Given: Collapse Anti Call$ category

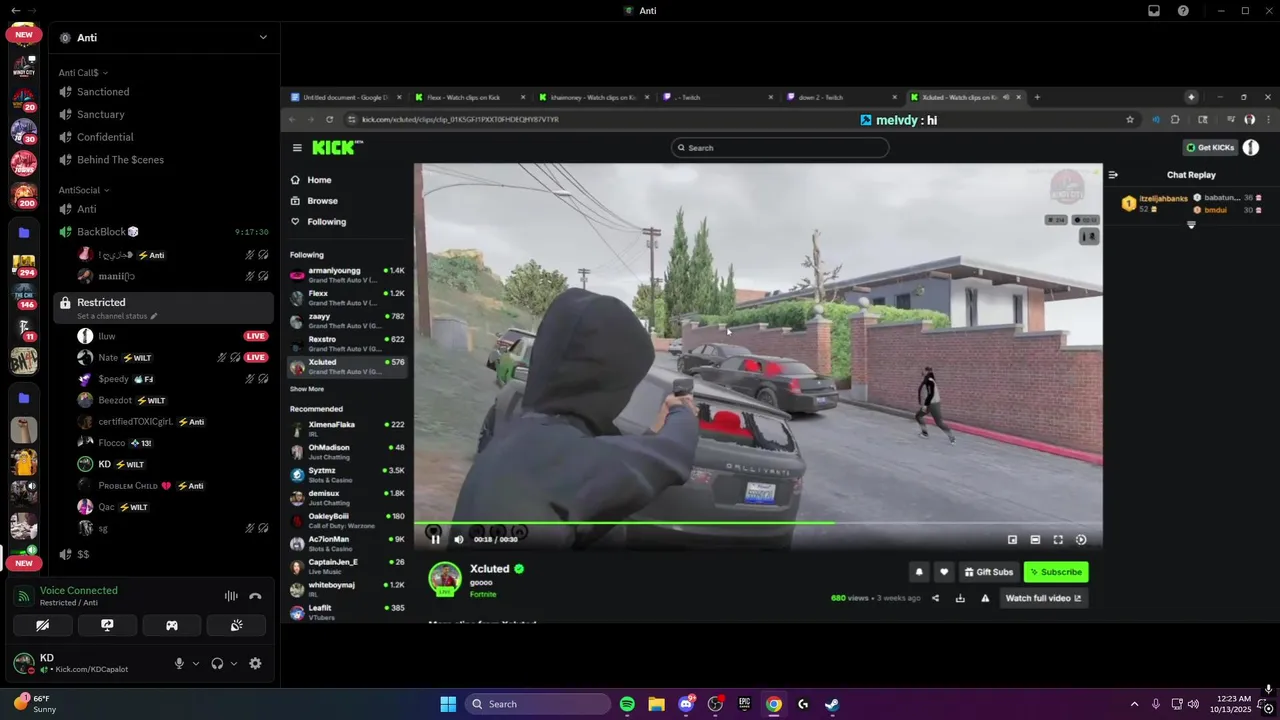Looking at the screenshot, I should coord(83,73).
